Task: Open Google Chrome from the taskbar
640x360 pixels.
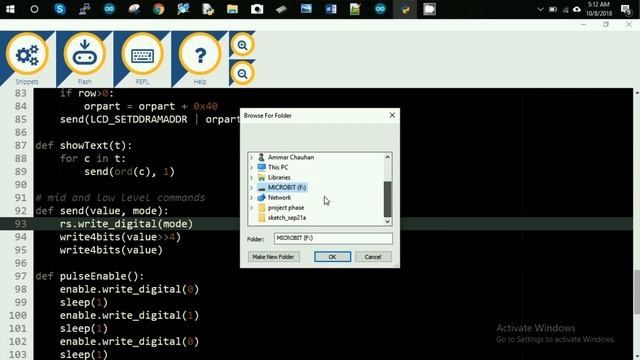Action: pyautogui.click(x=158, y=9)
